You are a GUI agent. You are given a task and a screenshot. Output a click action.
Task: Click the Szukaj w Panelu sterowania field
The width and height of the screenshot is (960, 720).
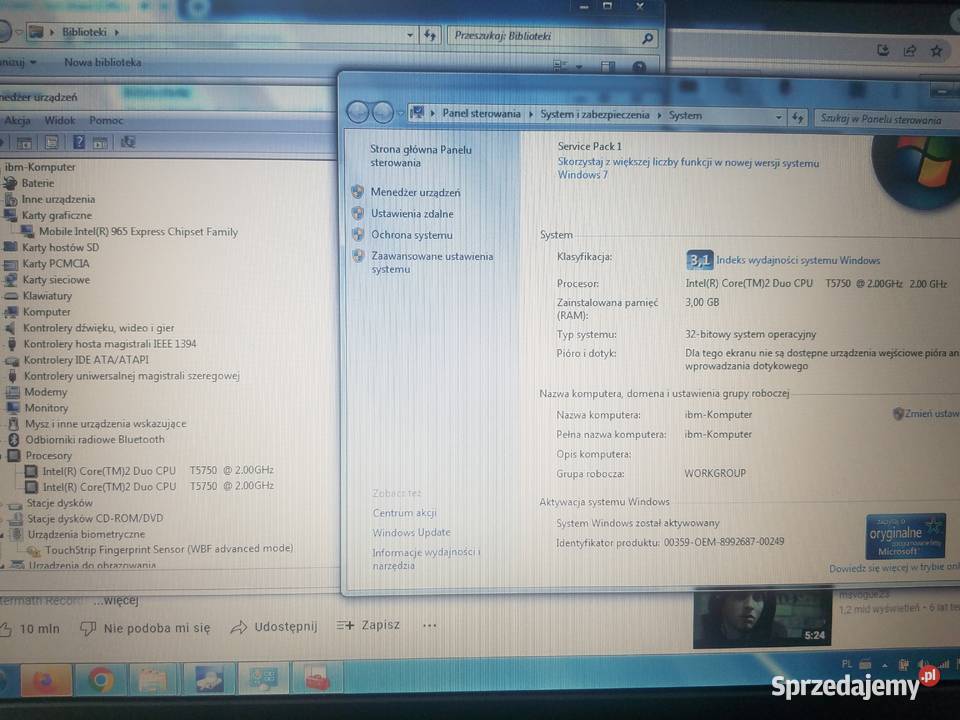(x=888, y=119)
